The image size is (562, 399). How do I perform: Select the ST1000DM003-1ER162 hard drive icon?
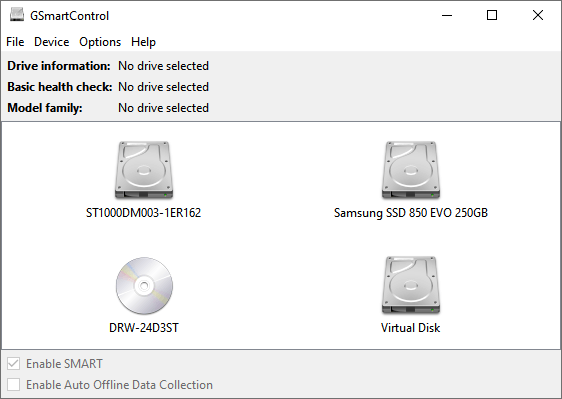click(144, 170)
